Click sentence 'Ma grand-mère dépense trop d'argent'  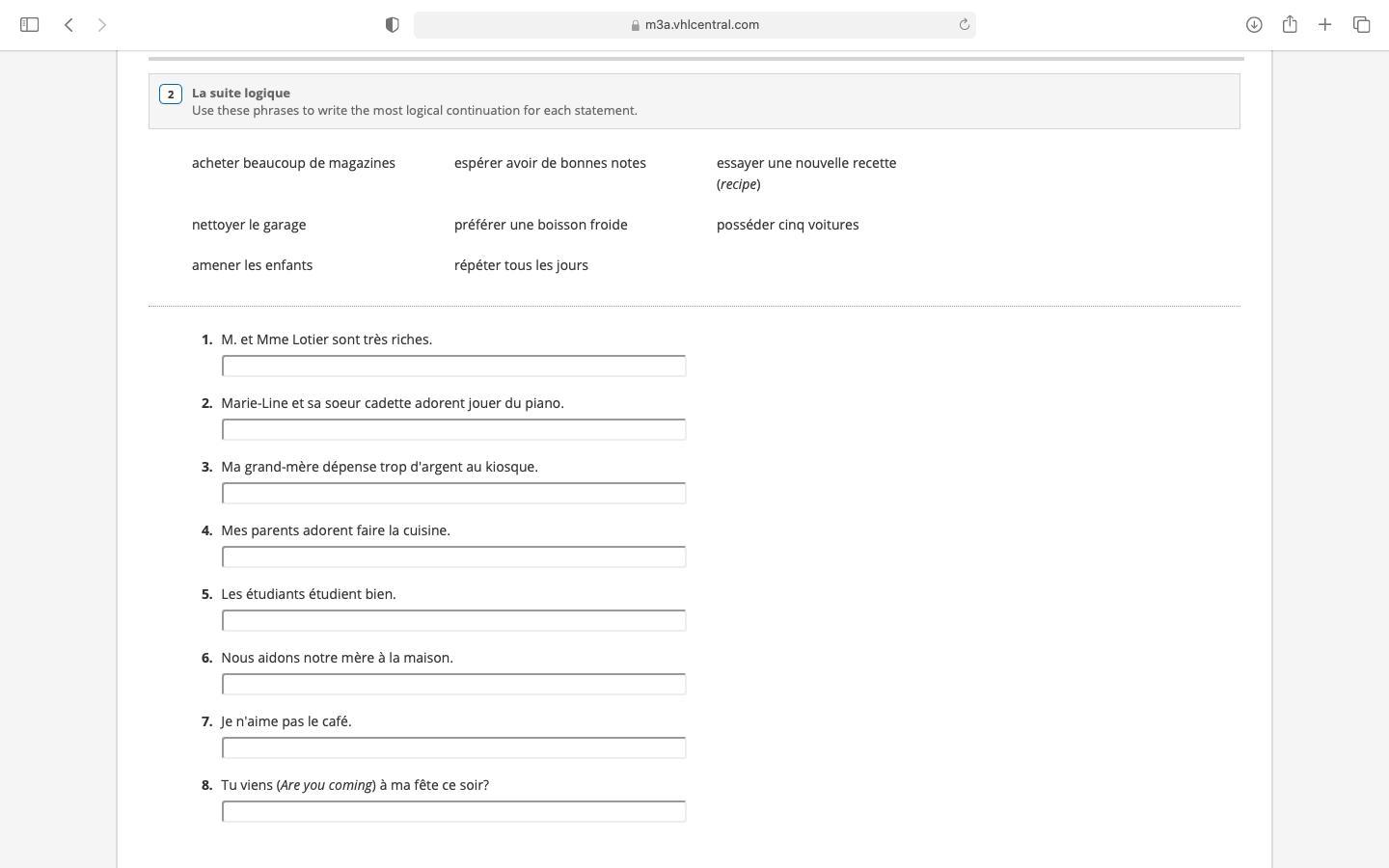pyautogui.click(x=379, y=467)
